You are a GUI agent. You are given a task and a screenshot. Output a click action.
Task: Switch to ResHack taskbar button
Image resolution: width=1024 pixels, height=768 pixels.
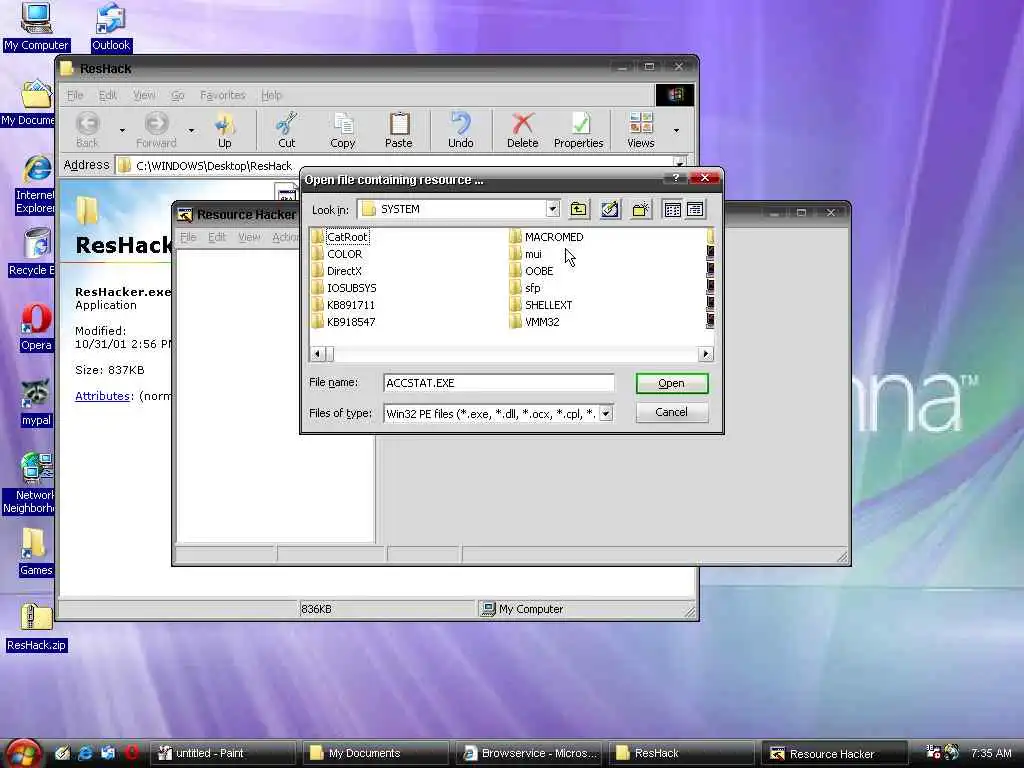[x=682, y=753]
